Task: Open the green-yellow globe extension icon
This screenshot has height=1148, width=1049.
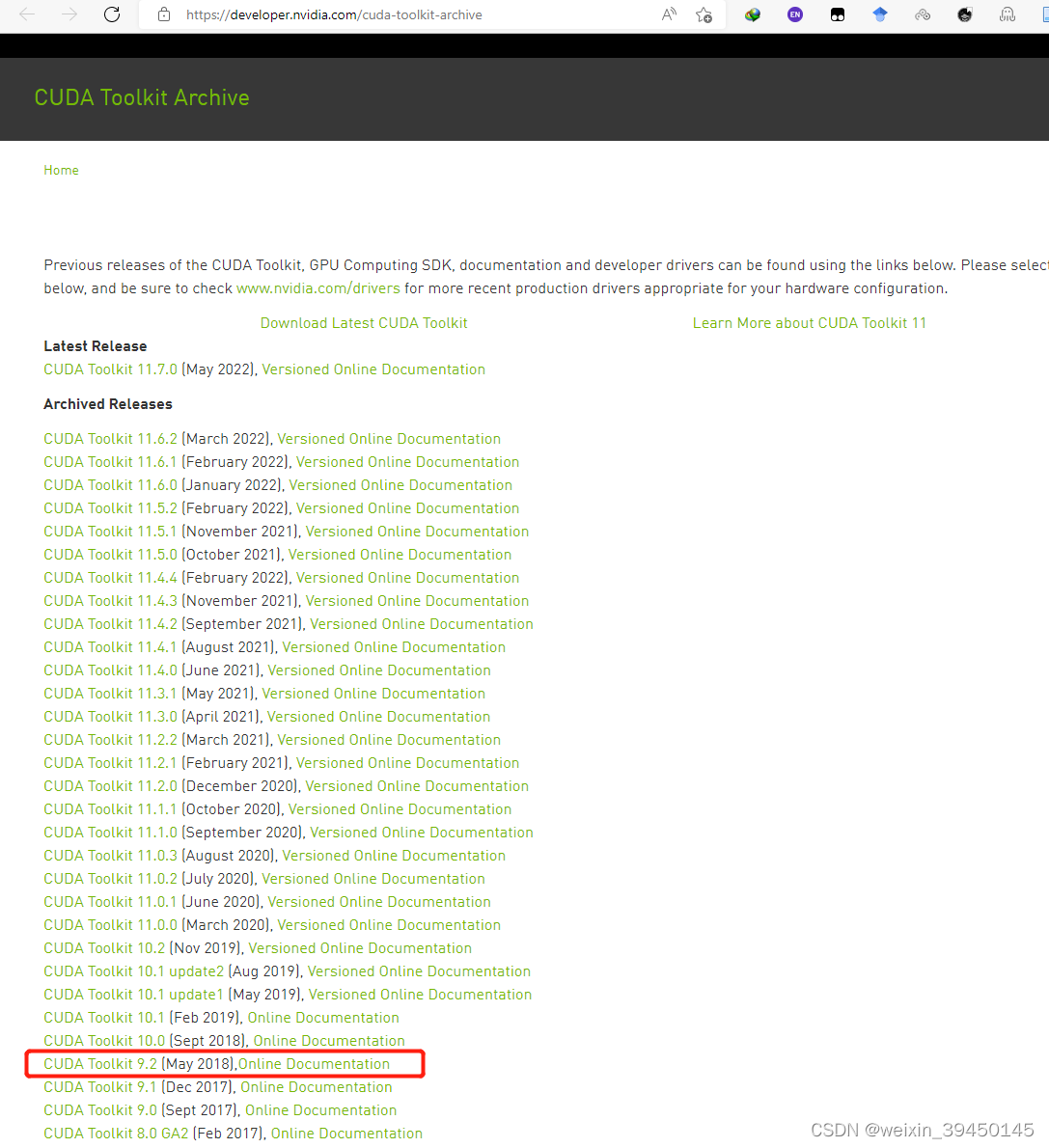Action: [x=753, y=14]
